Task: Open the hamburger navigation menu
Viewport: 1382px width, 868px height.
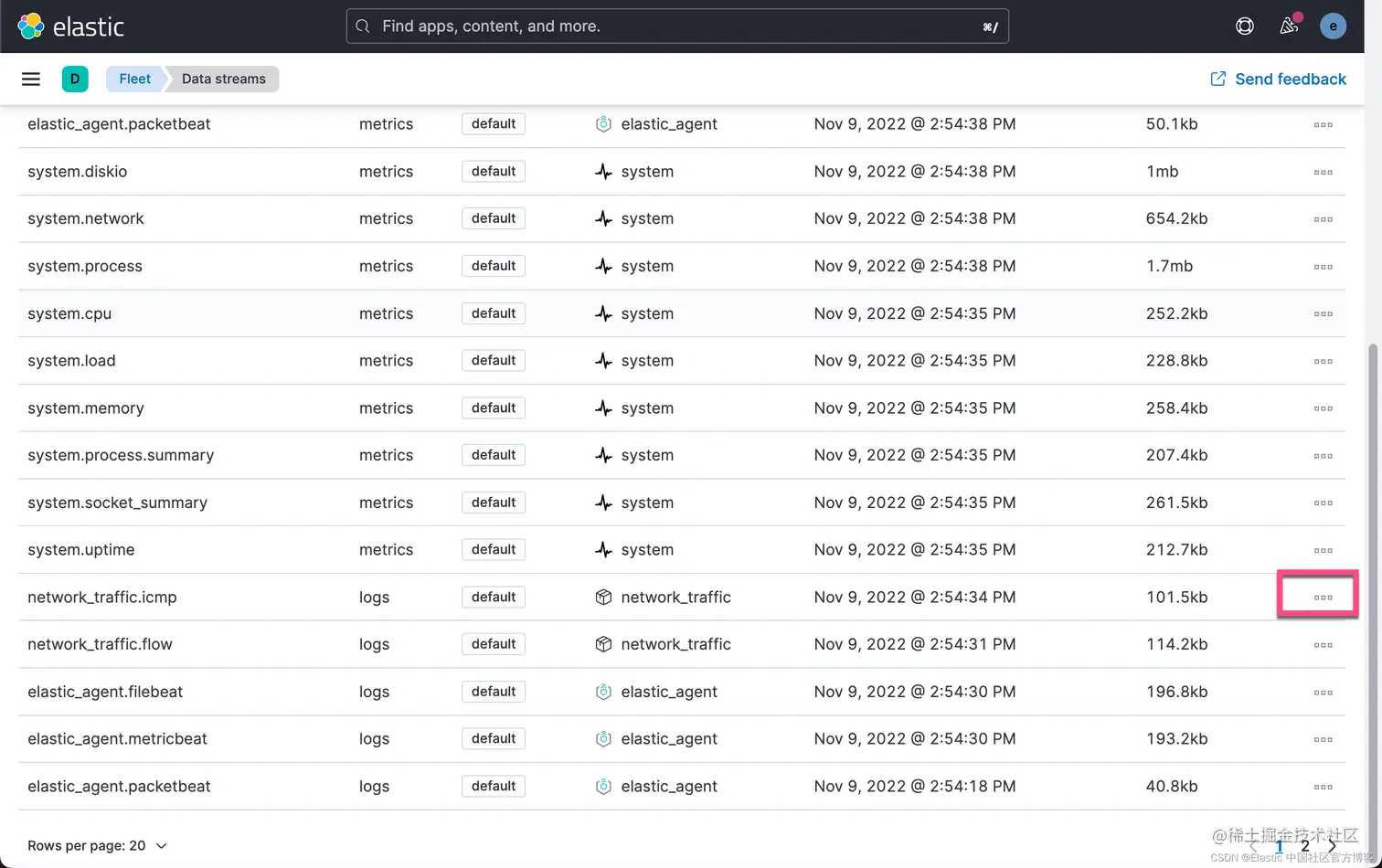Action: 31,79
